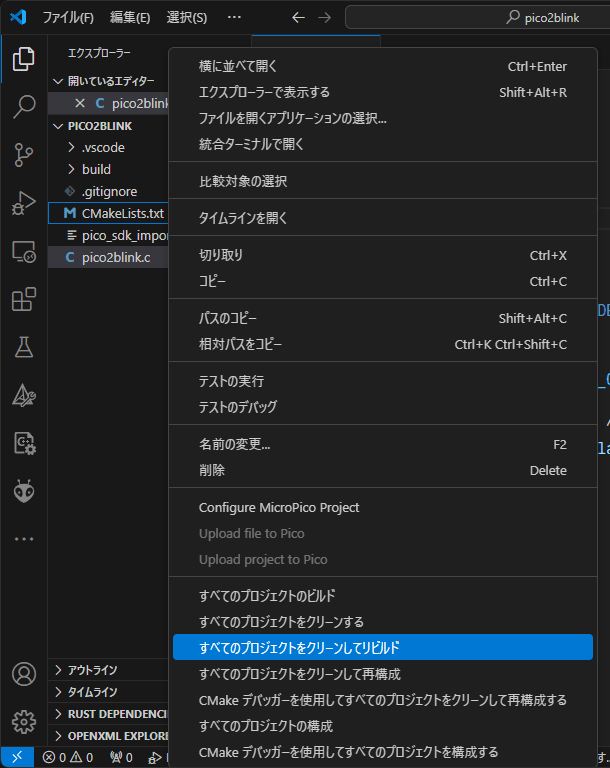610x768 pixels.
Task: Expand the タイムライン section
Action: 108,692
